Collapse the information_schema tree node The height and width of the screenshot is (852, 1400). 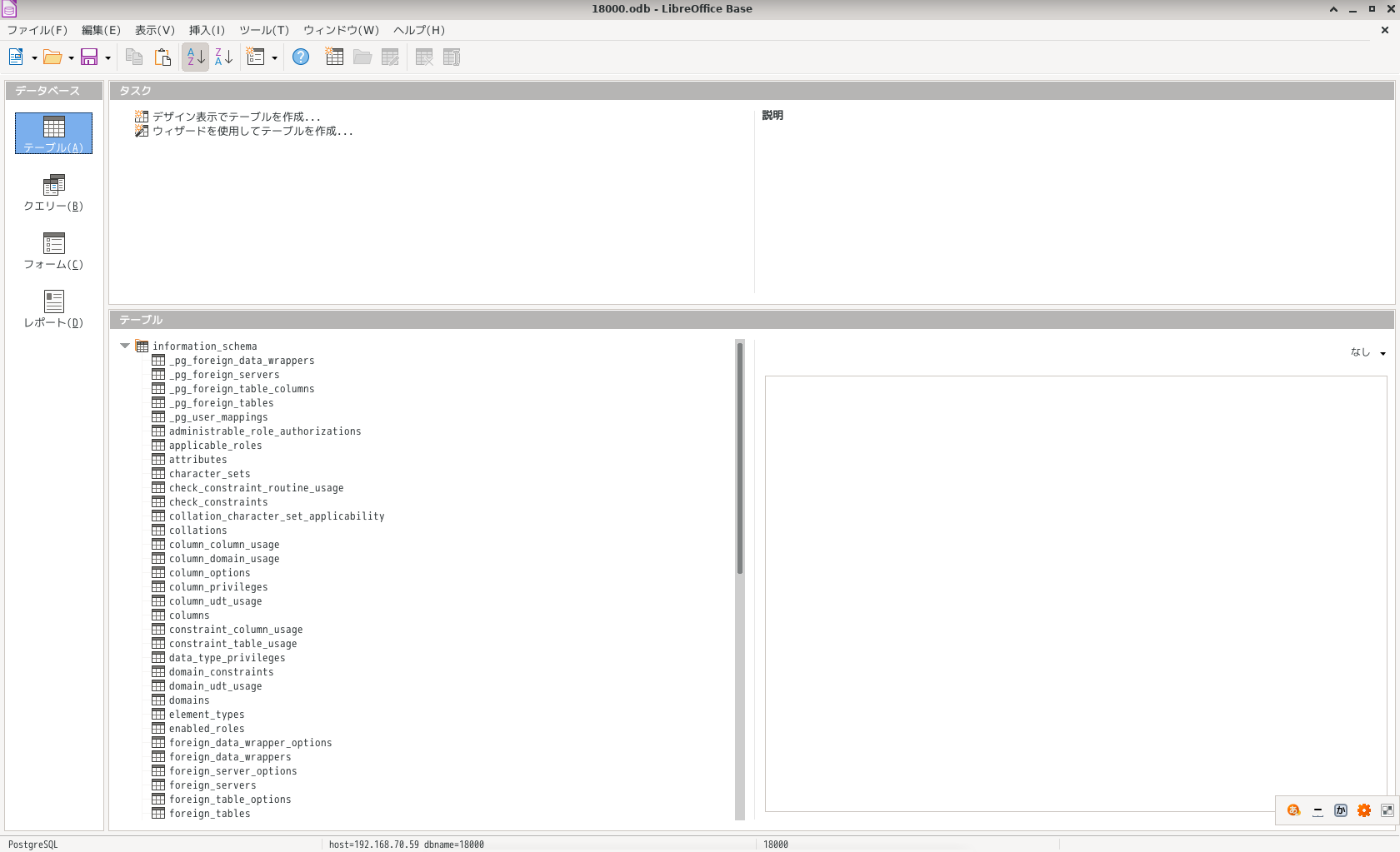click(125, 346)
